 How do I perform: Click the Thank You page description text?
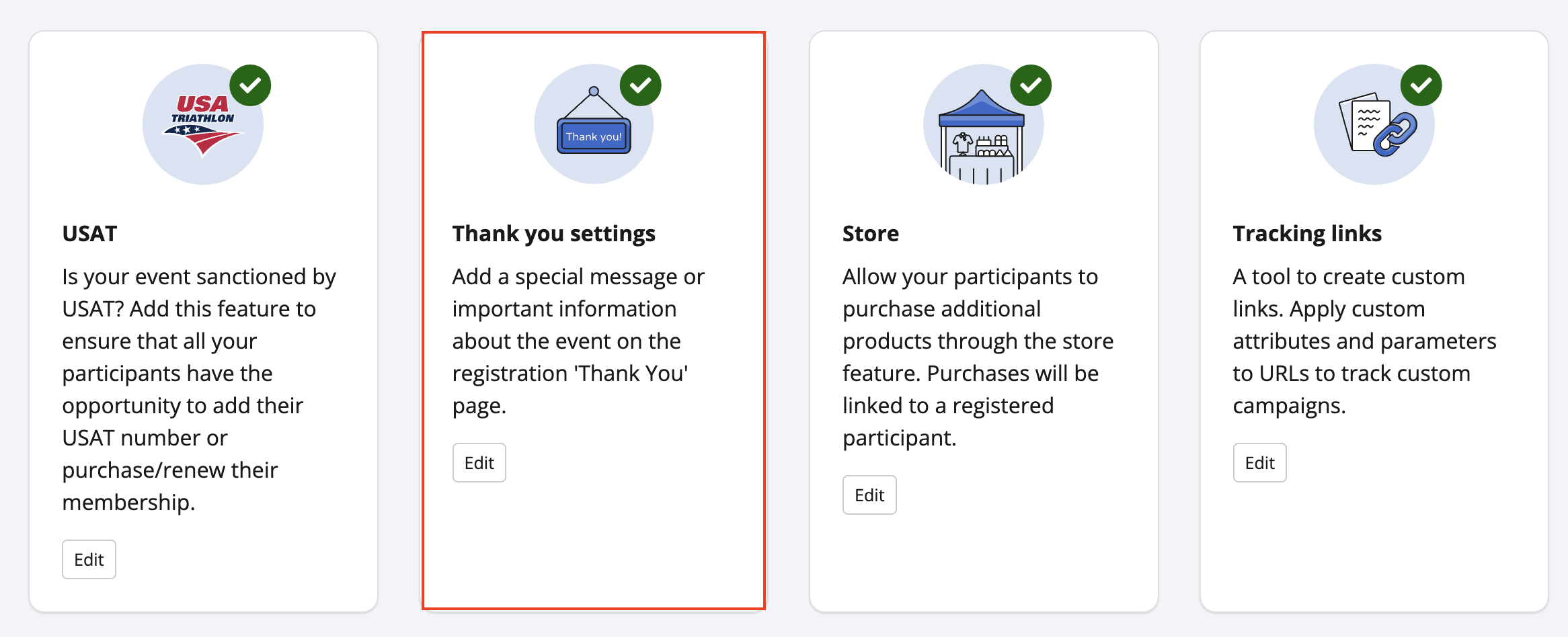(578, 341)
